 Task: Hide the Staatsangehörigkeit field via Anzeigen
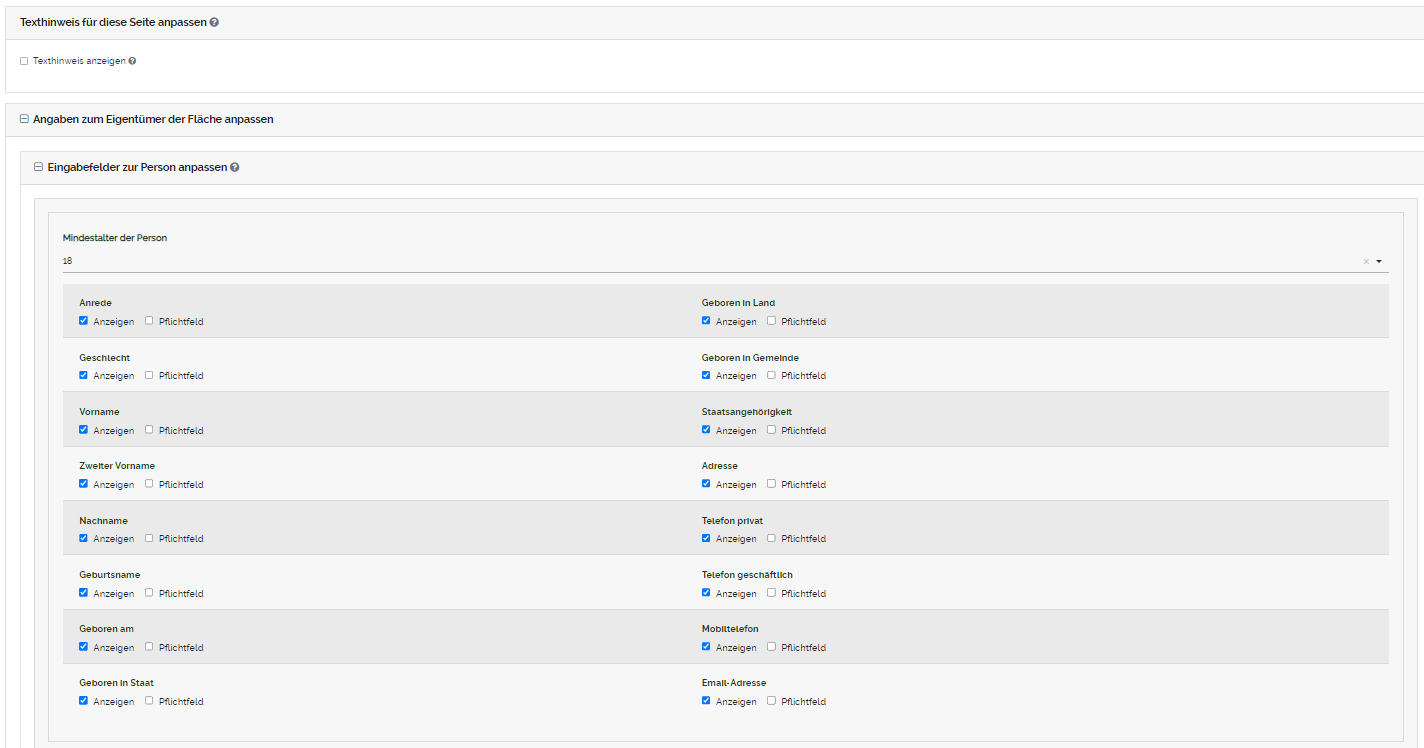click(706, 430)
